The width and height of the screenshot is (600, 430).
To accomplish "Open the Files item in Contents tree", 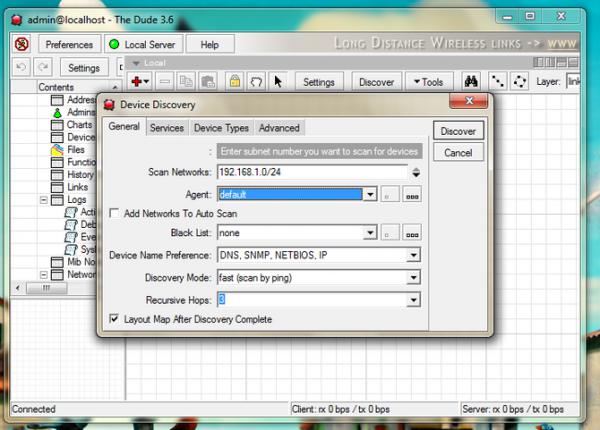I will tap(76, 149).
